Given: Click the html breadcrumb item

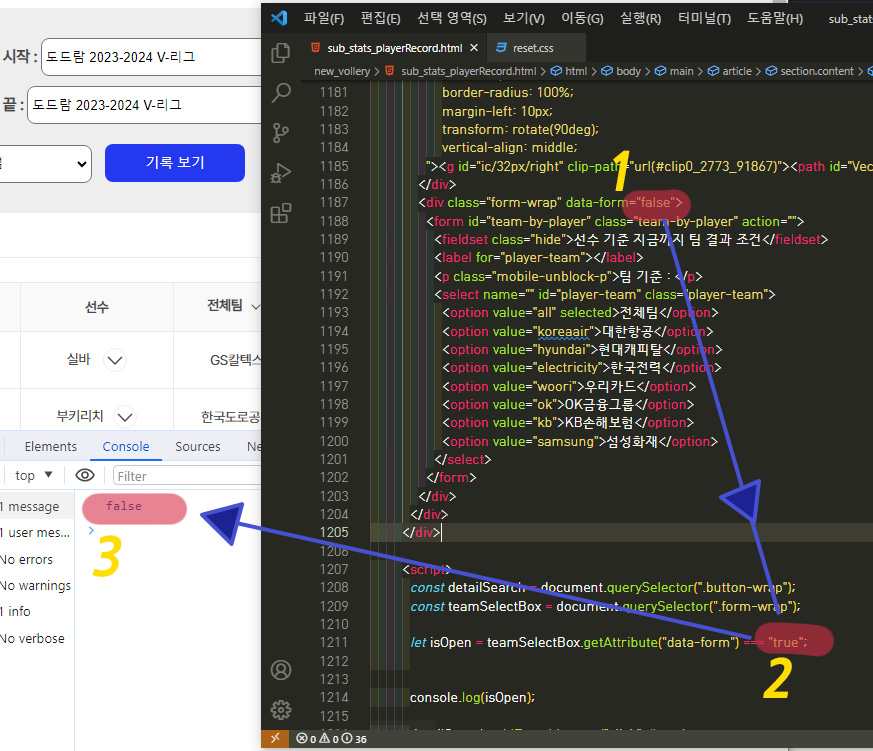Looking at the screenshot, I should coord(569,71).
